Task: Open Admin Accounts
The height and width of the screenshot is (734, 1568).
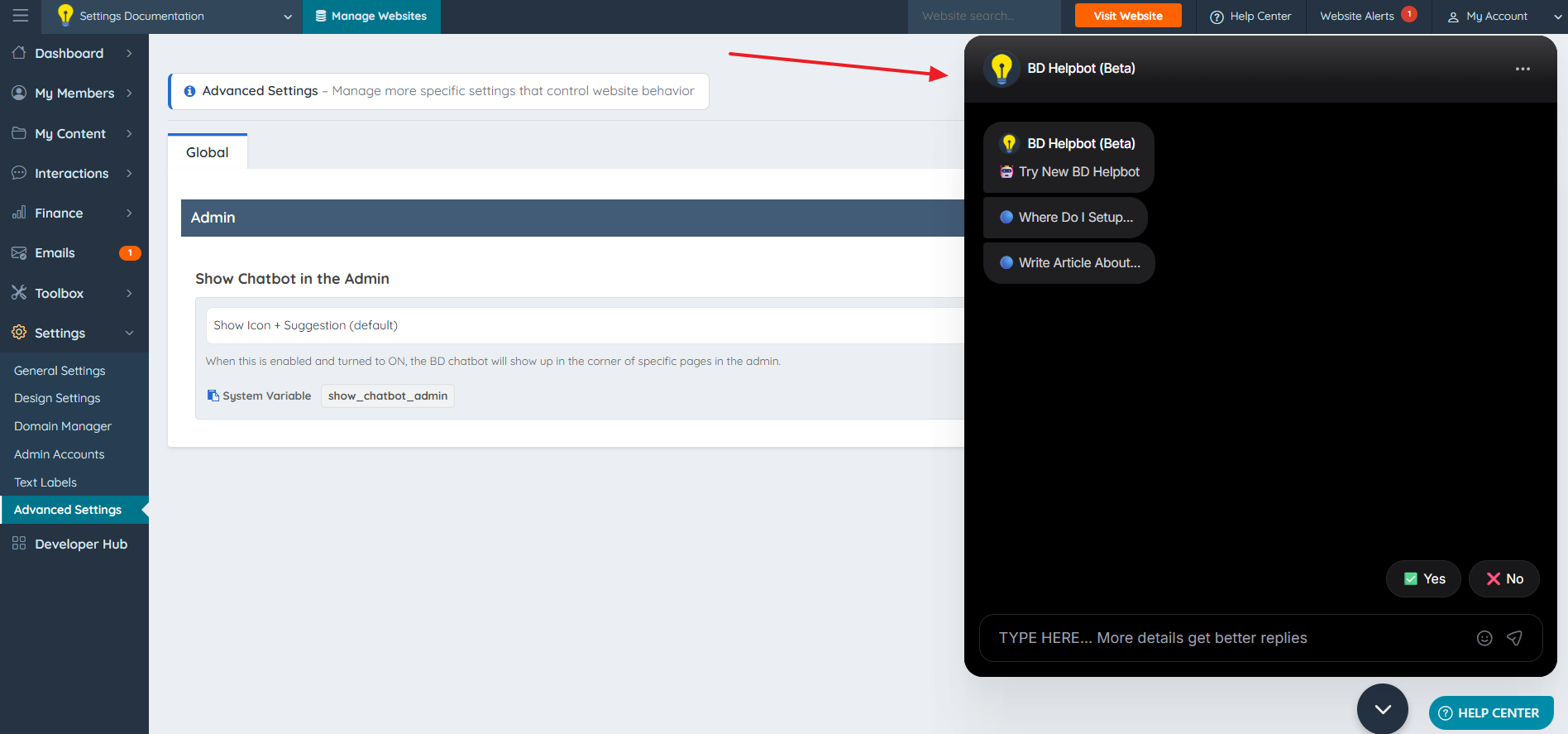Action: 60,454
